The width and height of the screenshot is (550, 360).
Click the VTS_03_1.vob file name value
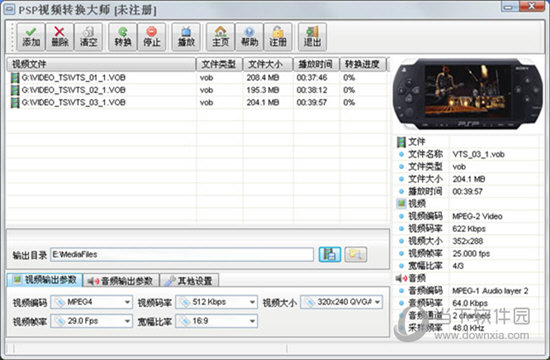pyautogui.click(x=478, y=154)
